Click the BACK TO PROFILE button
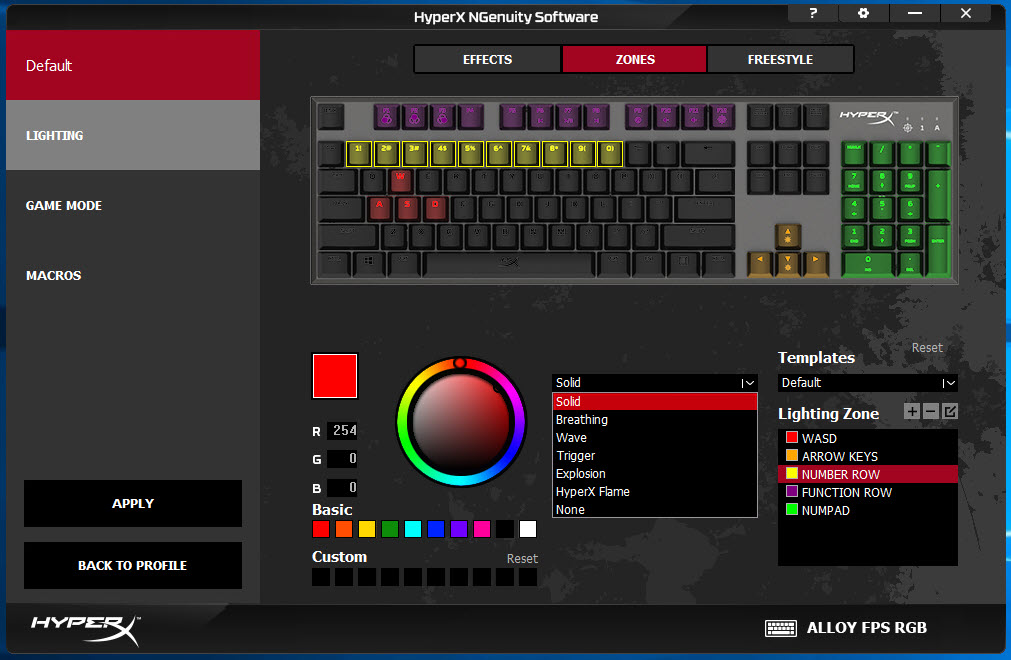Screen dimensions: 1011x660 pyautogui.click(x=133, y=565)
